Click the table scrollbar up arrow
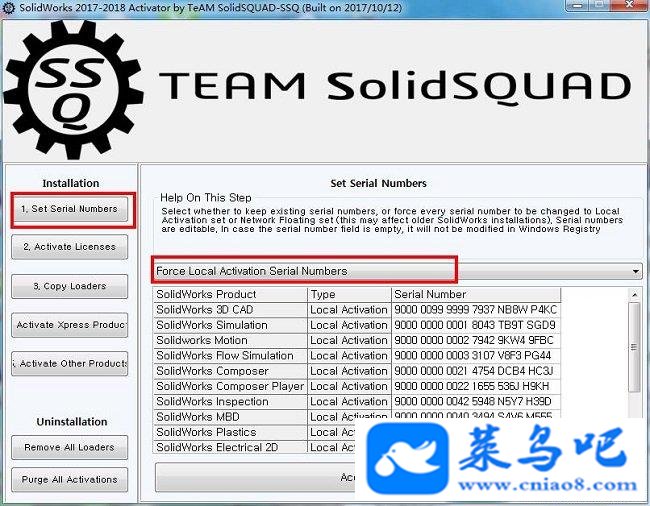650x506 pixels. tap(635, 295)
